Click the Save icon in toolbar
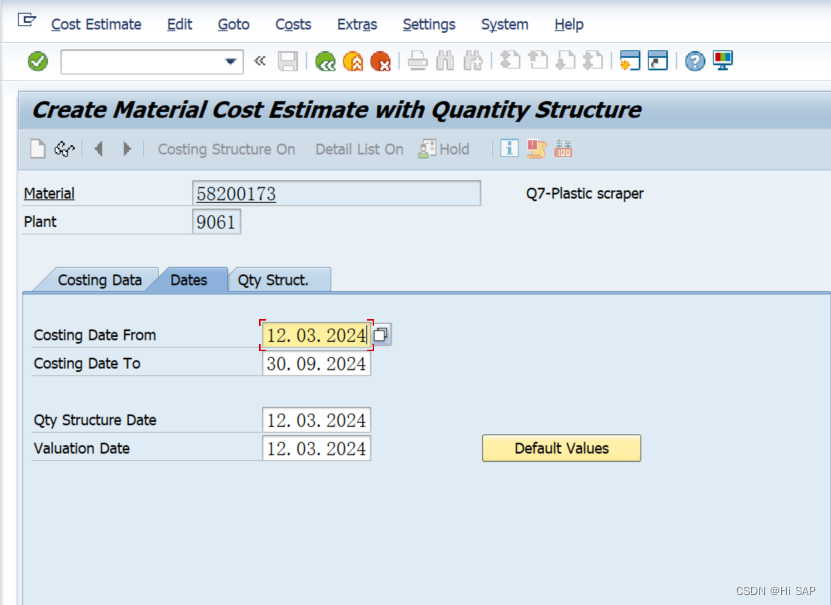831x605 pixels. point(287,61)
